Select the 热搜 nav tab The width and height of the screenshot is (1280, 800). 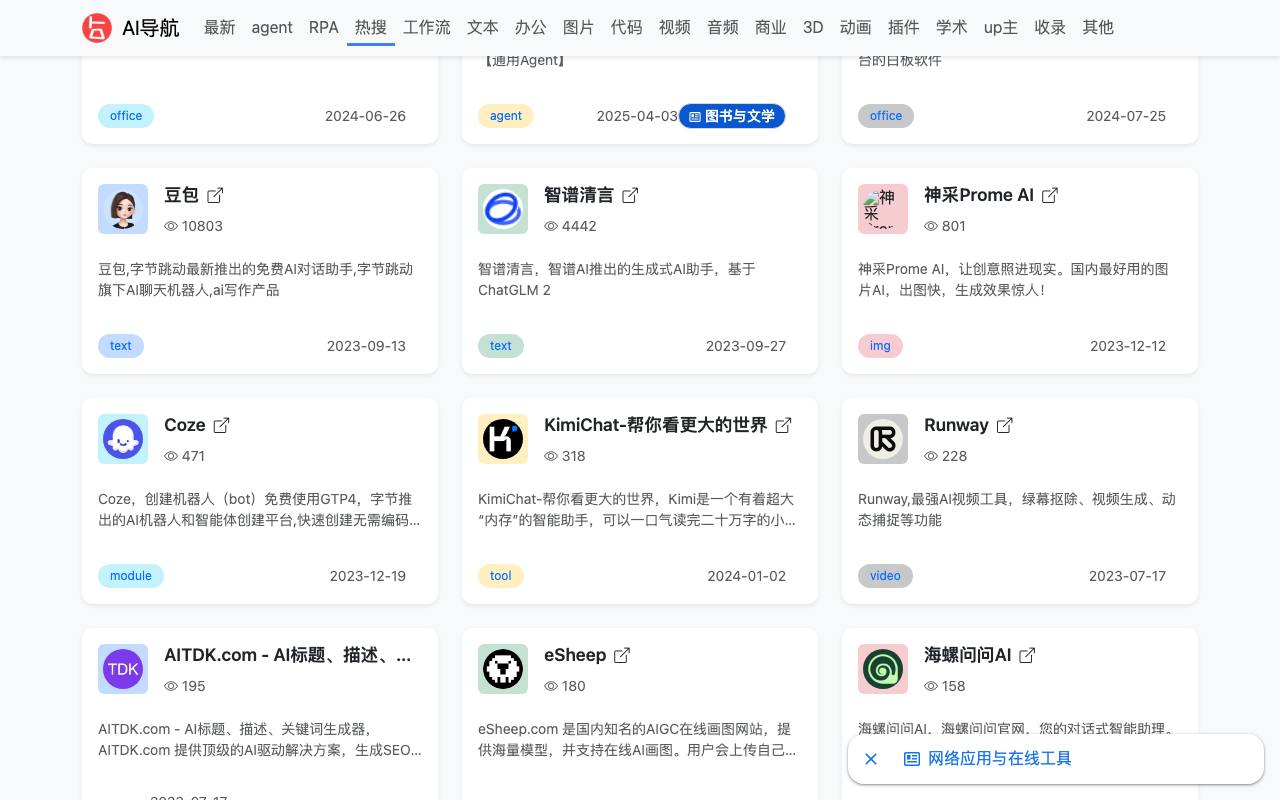click(x=371, y=28)
